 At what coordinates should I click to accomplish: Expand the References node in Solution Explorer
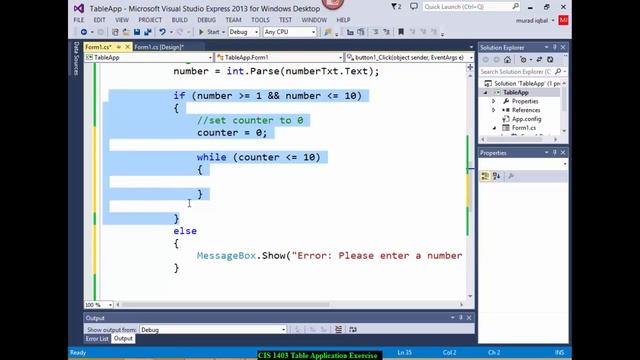point(493,110)
